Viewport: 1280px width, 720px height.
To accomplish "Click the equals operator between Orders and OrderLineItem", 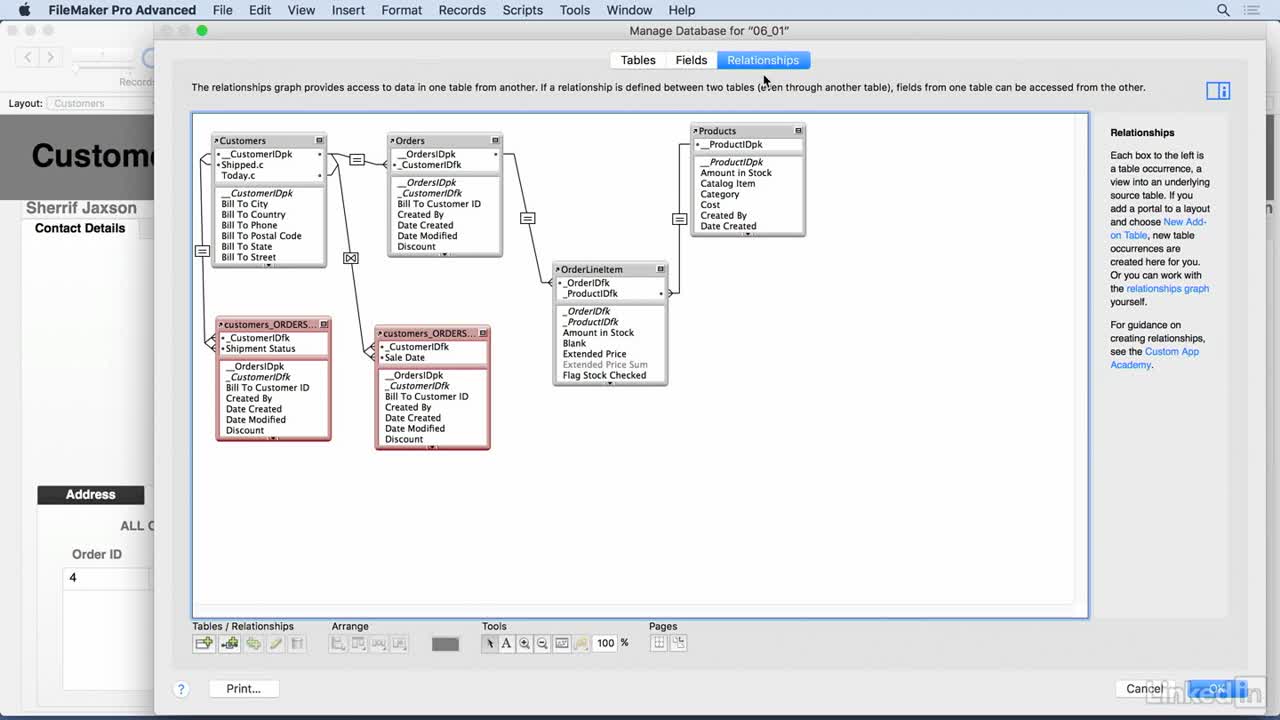I will [x=528, y=218].
